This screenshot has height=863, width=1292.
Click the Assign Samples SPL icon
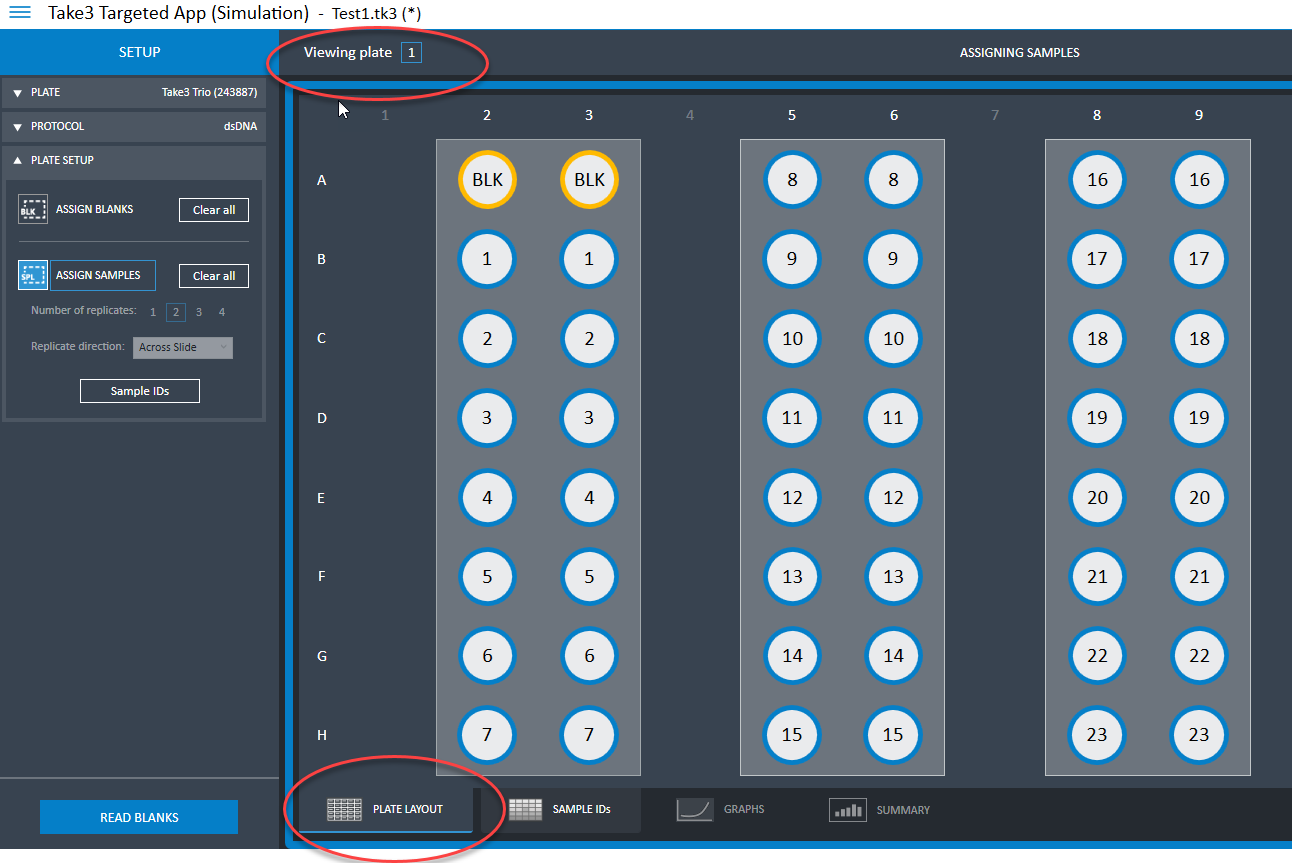click(x=33, y=275)
